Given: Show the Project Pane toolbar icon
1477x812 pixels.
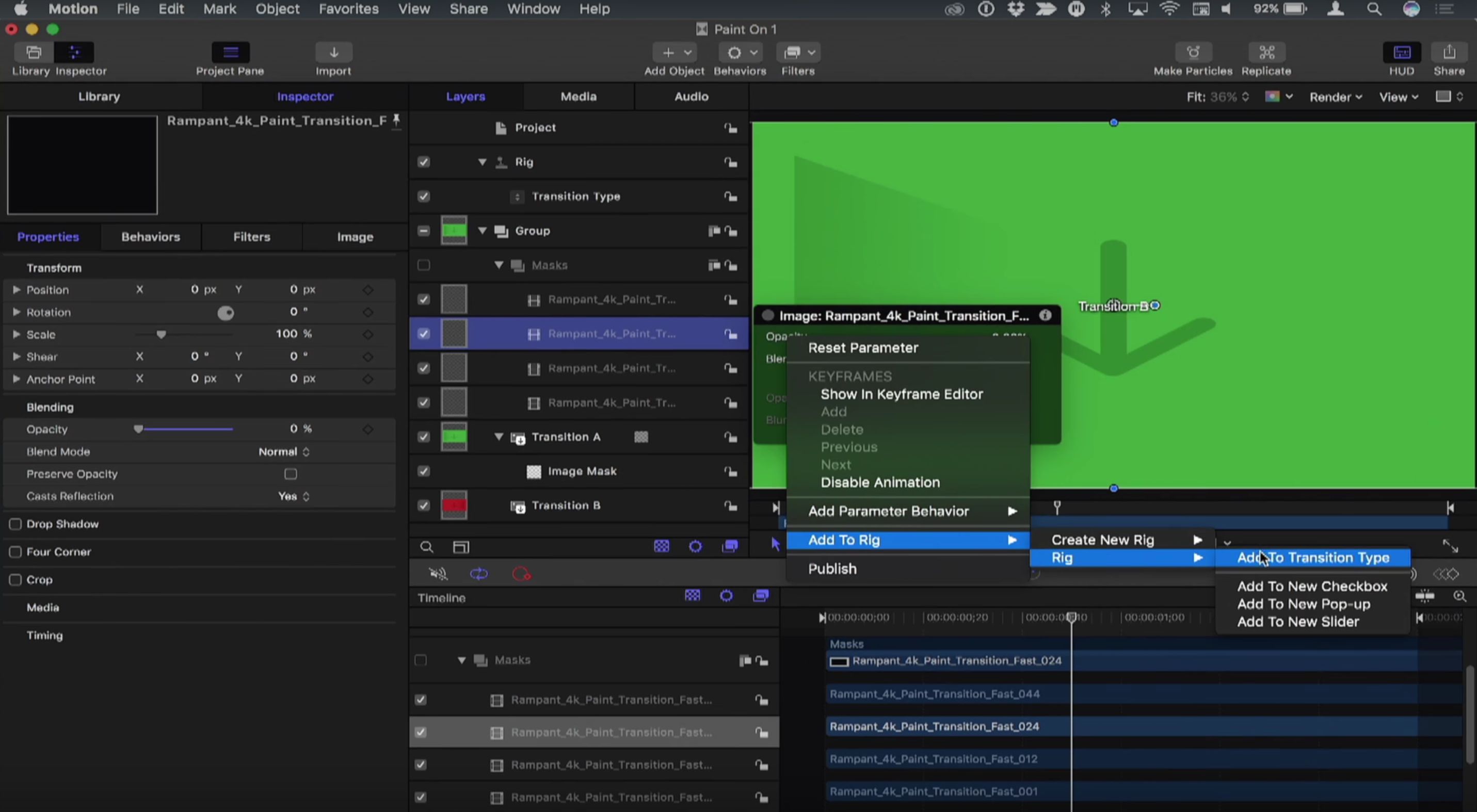Looking at the screenshot, I should [230, 53].
